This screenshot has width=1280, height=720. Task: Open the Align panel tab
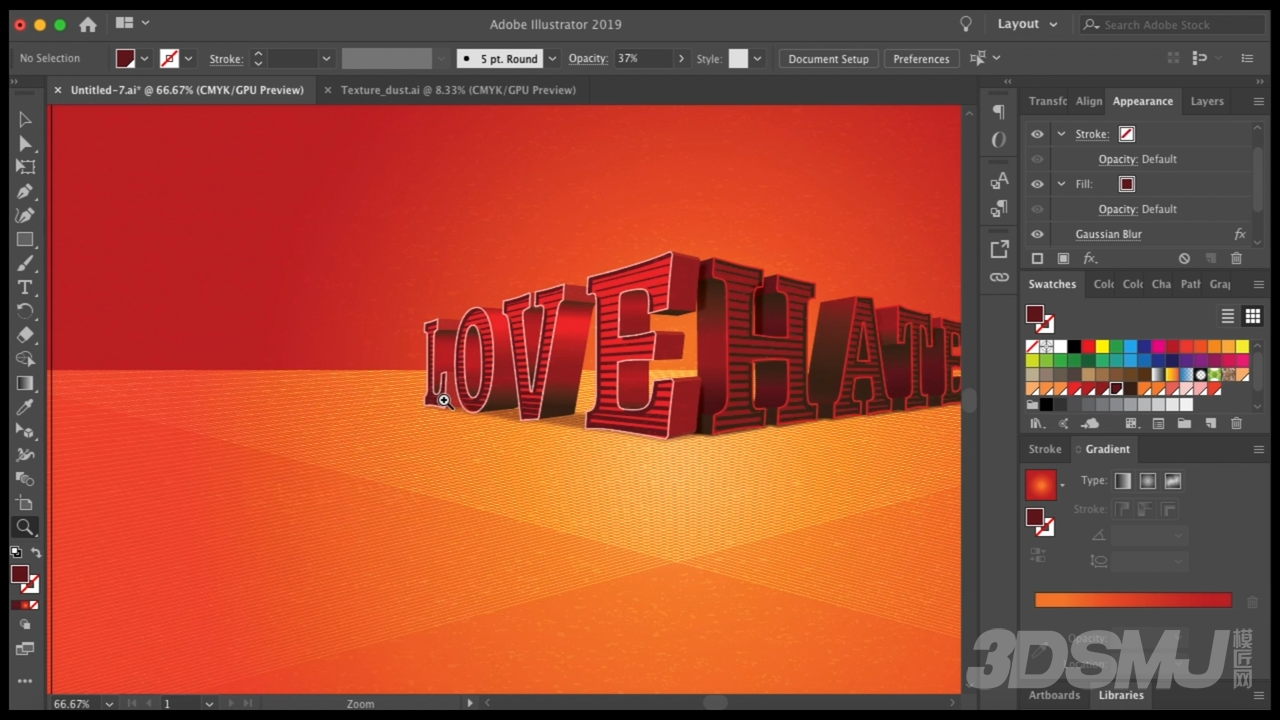[1089, 101]
